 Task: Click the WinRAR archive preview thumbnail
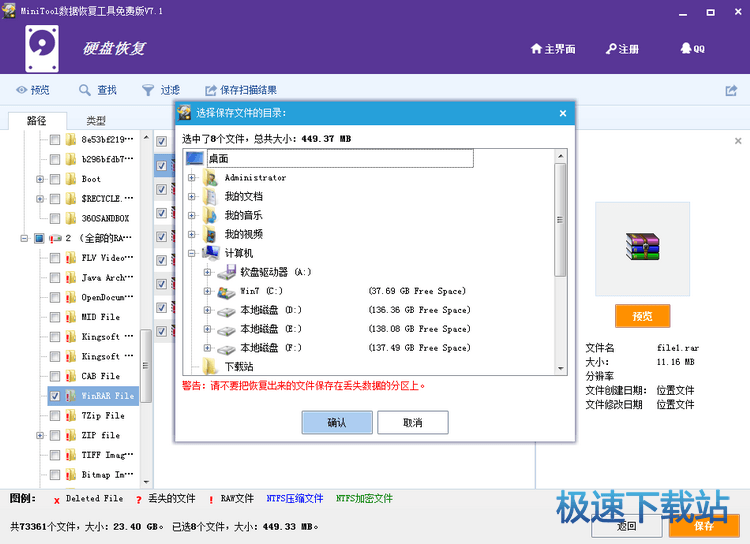point(642,249)
